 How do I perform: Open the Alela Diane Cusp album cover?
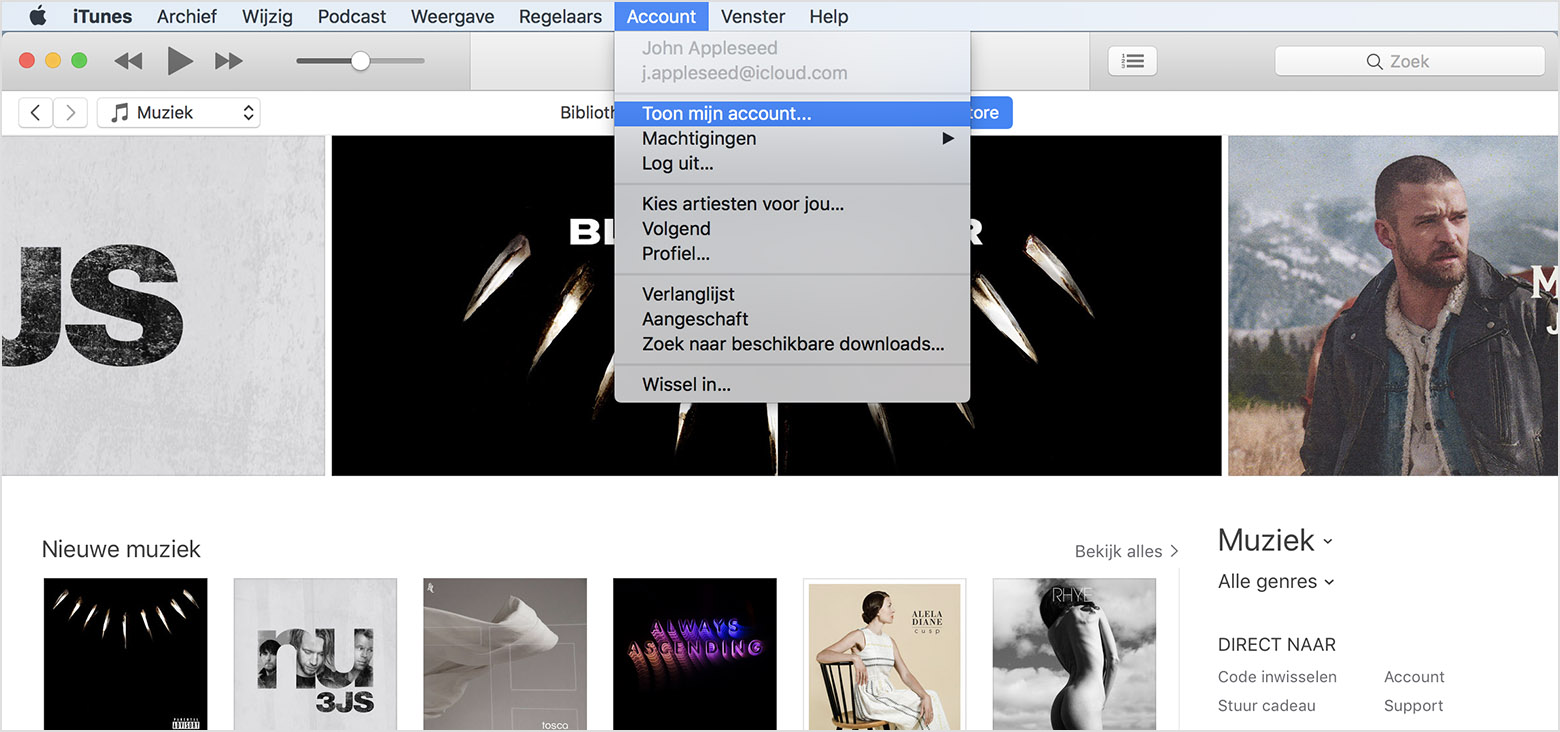coord(885,654)
